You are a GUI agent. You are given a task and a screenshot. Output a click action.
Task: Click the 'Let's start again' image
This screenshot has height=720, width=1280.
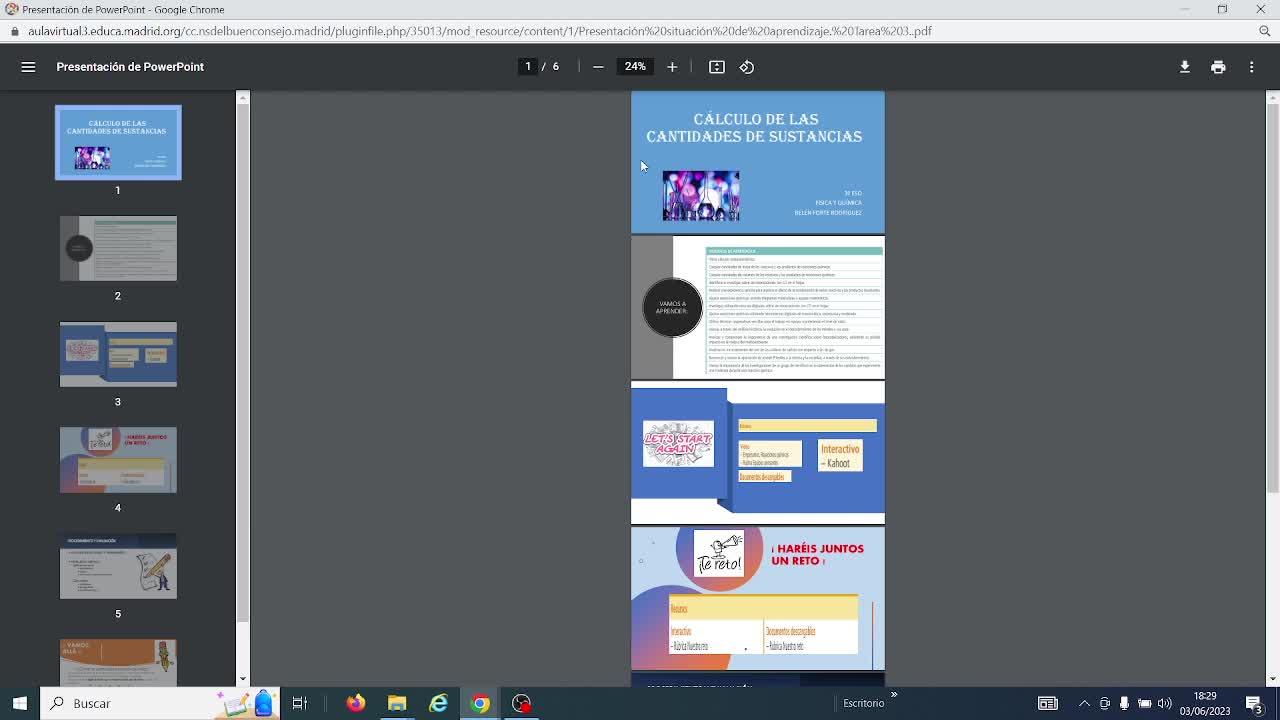(x=678, y=444)
